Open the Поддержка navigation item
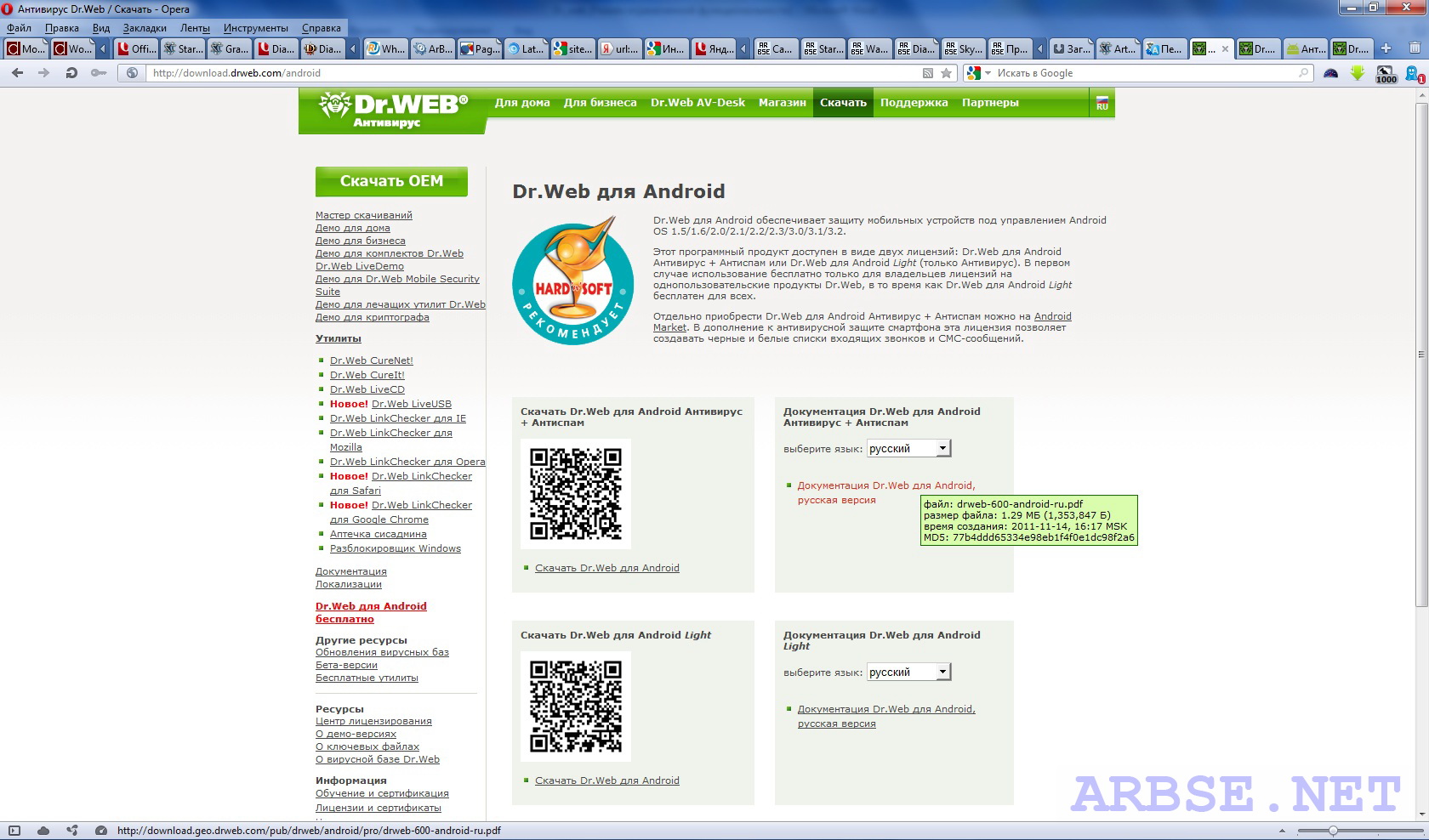This screenshot has width=1429, height=840. pos(914,102)
